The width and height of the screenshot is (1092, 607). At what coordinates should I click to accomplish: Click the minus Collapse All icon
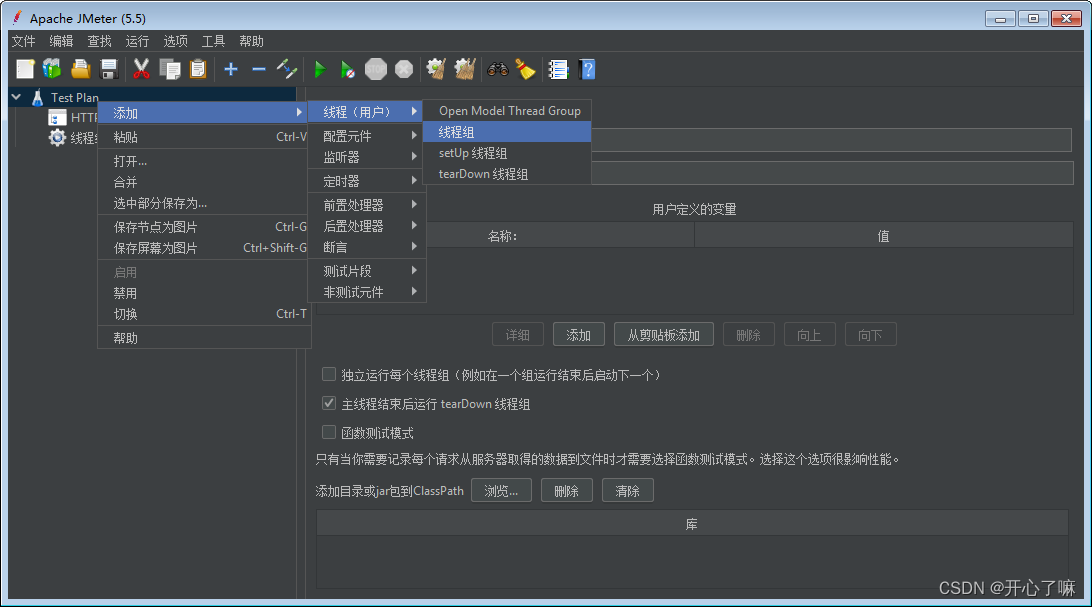click(258, 69)
